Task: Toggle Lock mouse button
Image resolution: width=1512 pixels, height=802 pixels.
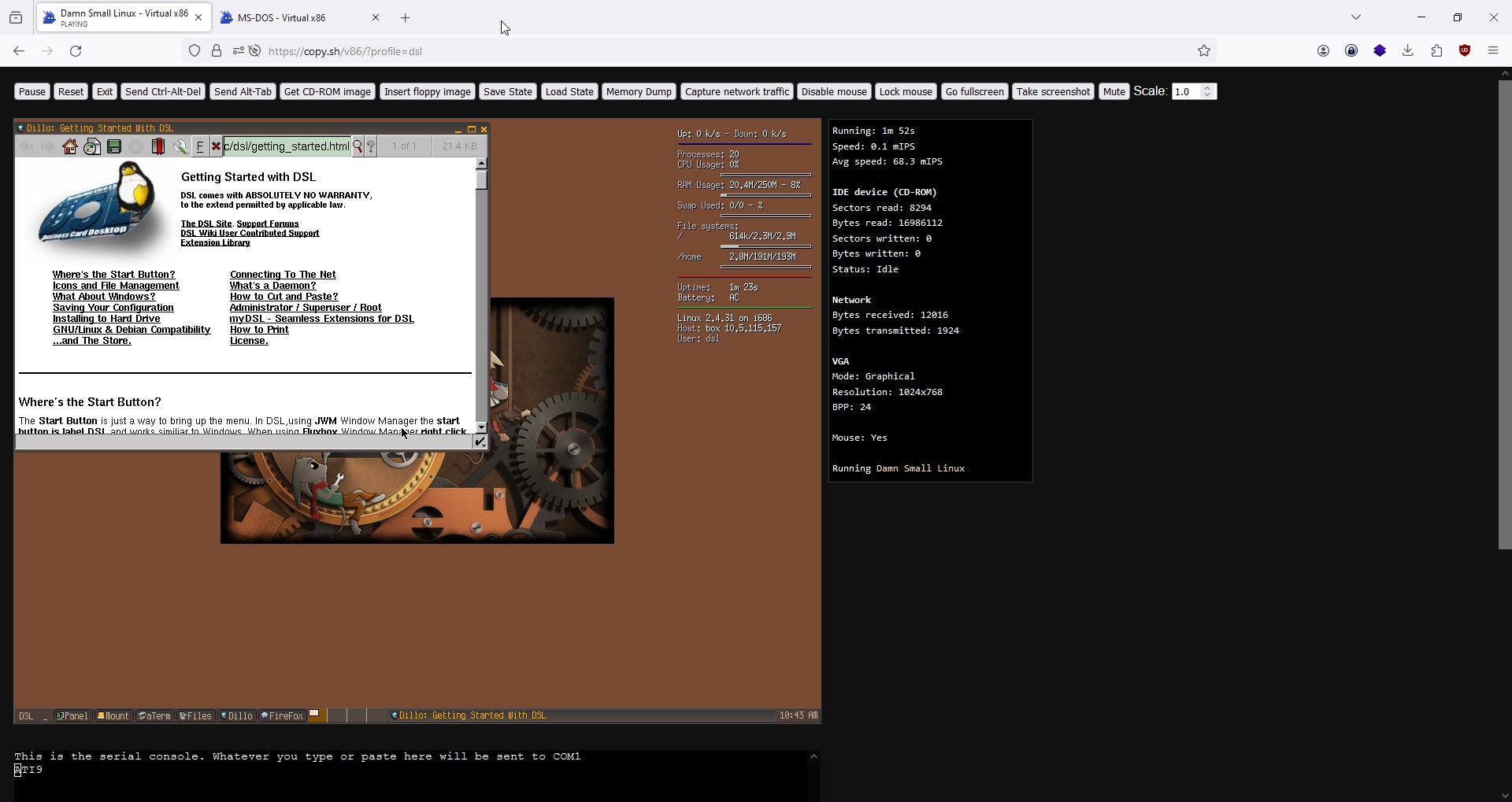Action: (906, 91)
